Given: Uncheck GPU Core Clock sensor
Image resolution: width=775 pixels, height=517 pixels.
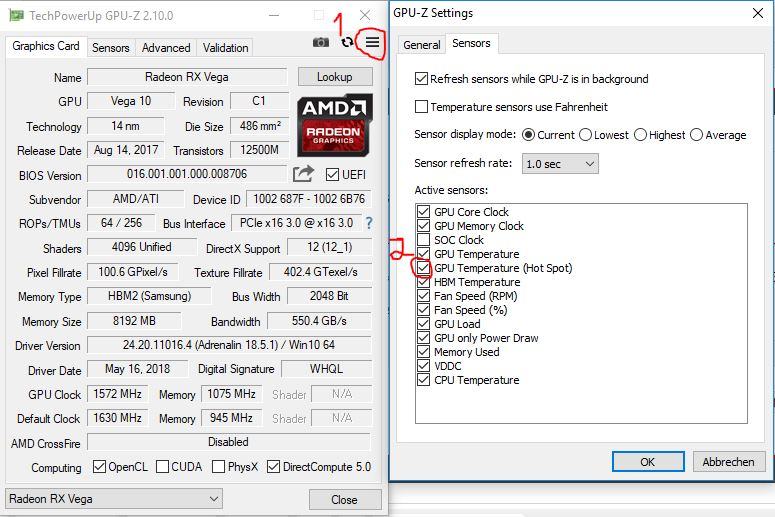Looking at the screenshot, I should 424,212.
